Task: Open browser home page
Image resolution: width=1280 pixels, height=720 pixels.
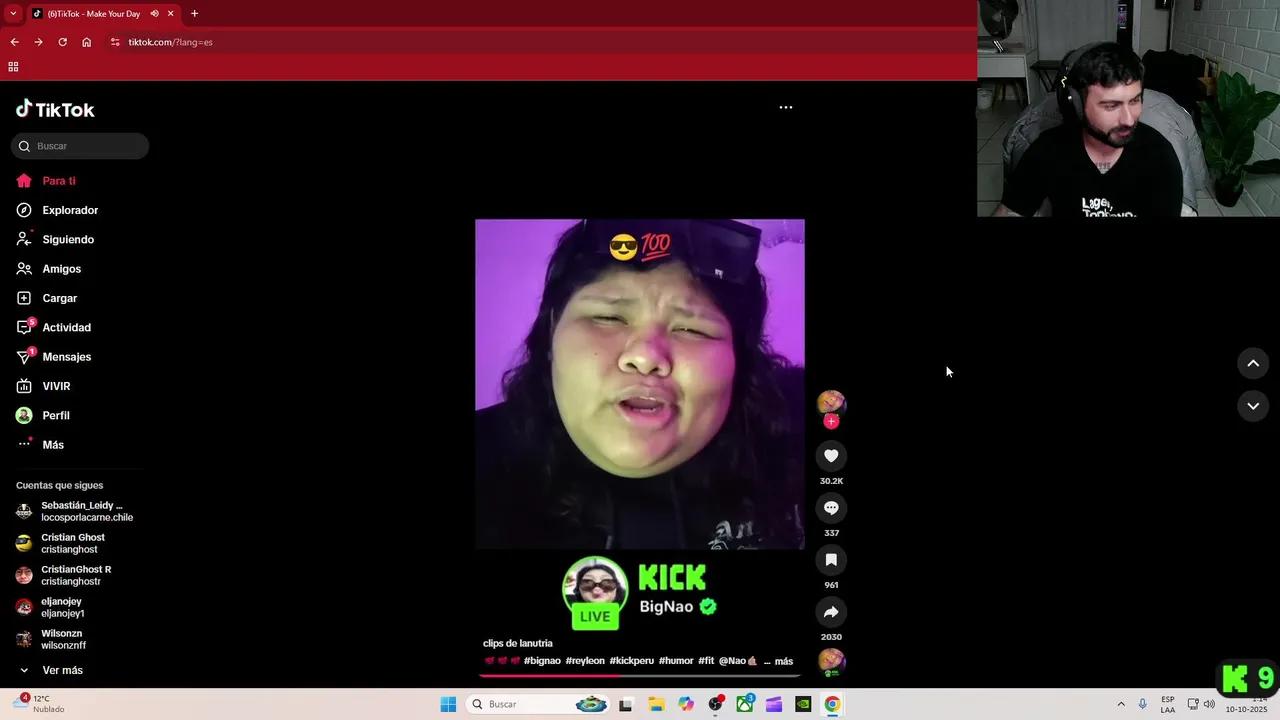Action: (x=86, y=42)
